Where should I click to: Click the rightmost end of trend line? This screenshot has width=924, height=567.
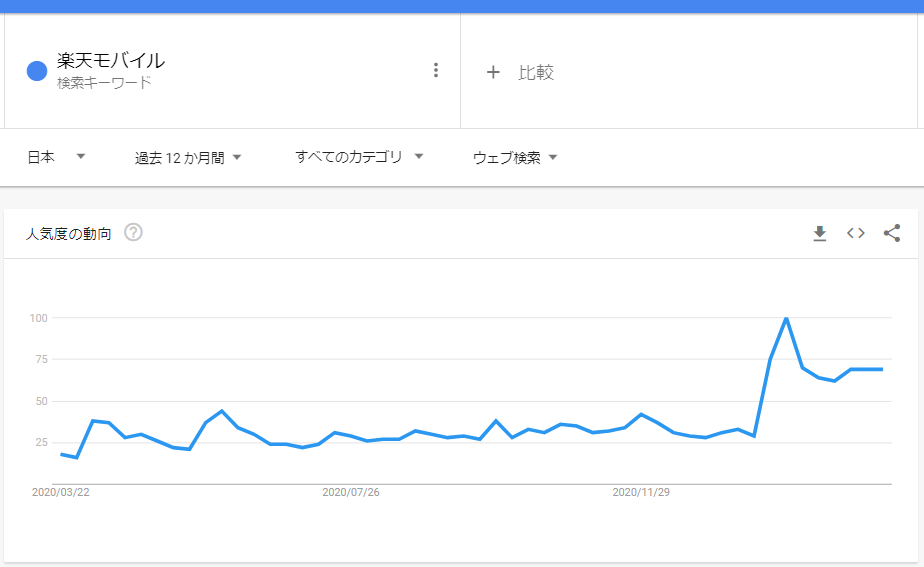click(882, 370)
